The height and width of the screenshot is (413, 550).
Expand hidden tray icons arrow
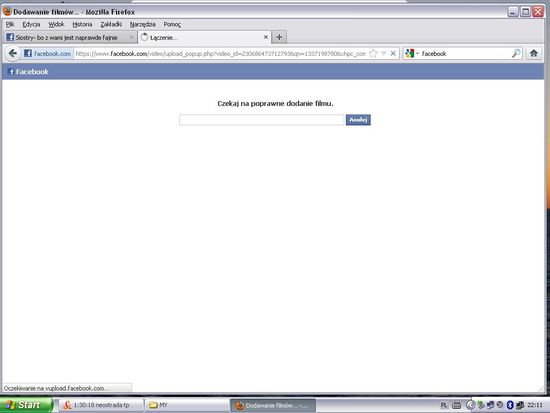click(x=470, y=405)
